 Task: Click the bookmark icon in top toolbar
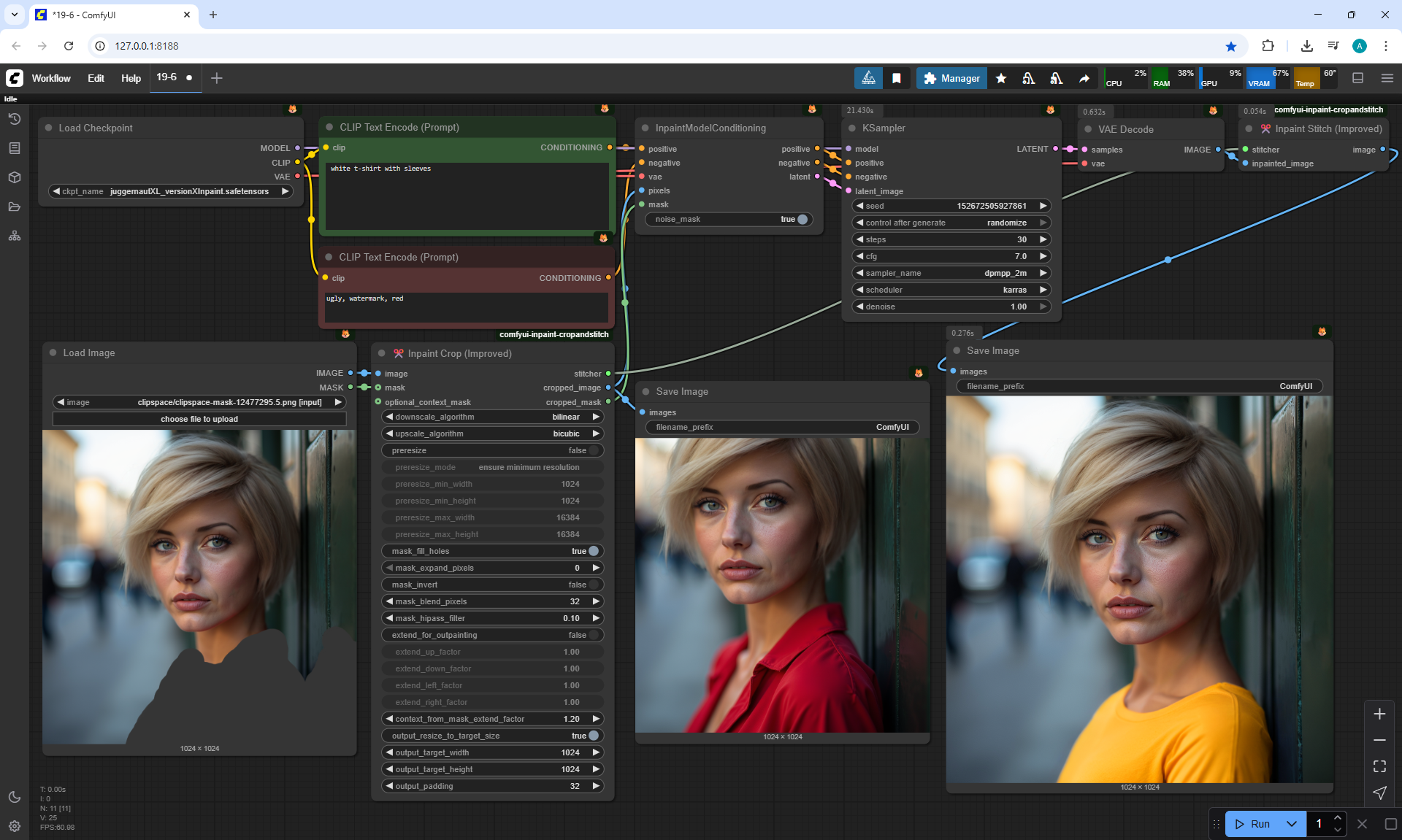click(x=897, y=78)
